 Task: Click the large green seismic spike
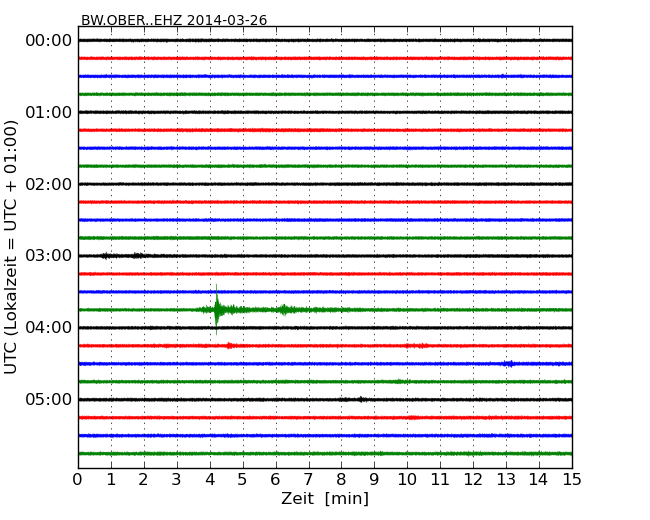216,310
